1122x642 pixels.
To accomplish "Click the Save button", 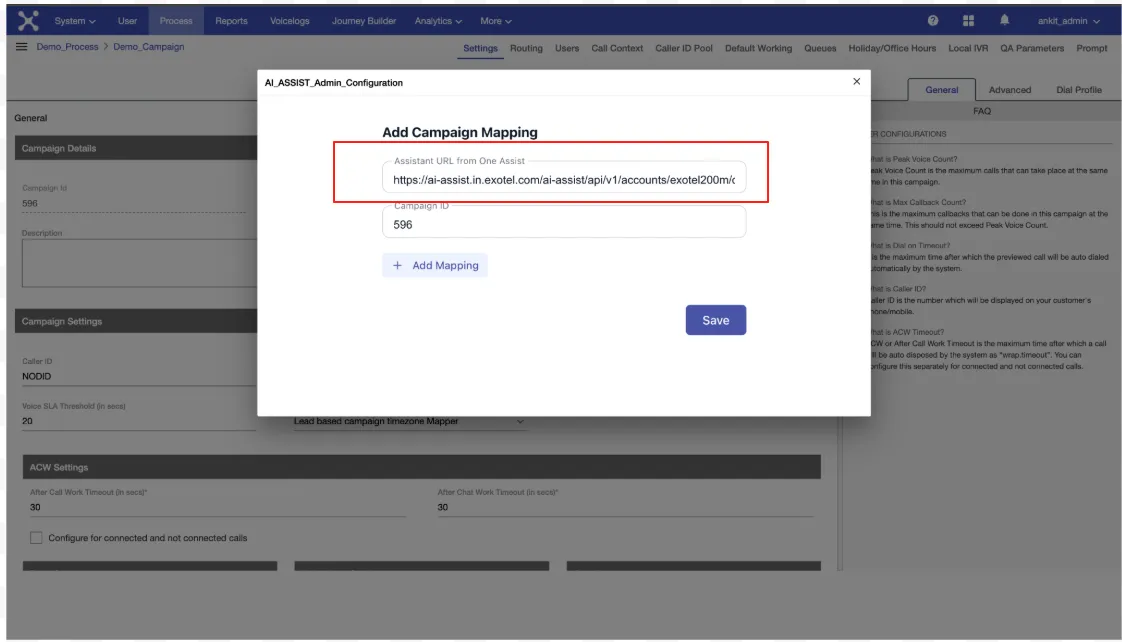I will coord(716,320).
